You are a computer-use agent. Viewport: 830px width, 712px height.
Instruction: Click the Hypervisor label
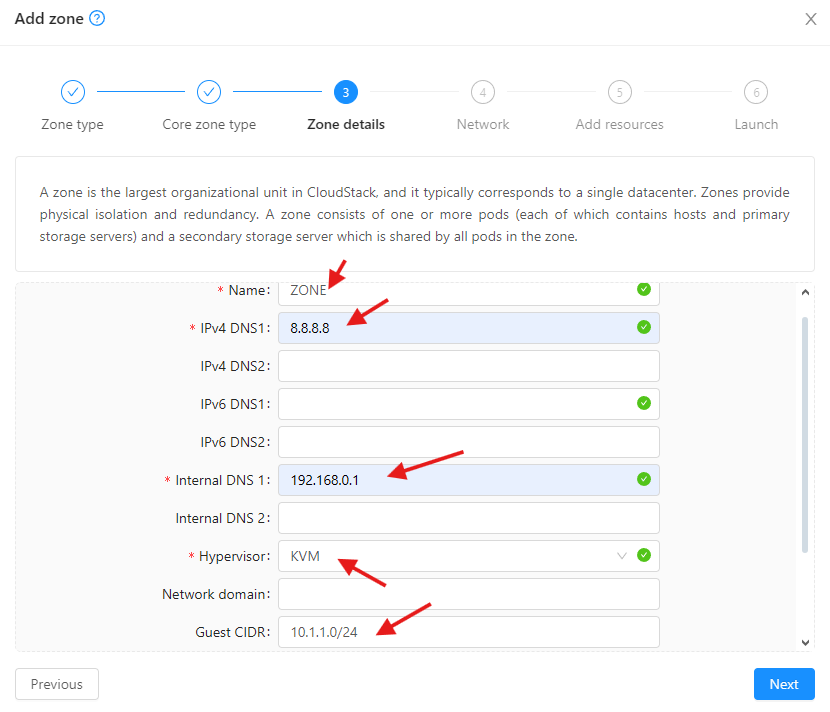[x=234, y=556]
